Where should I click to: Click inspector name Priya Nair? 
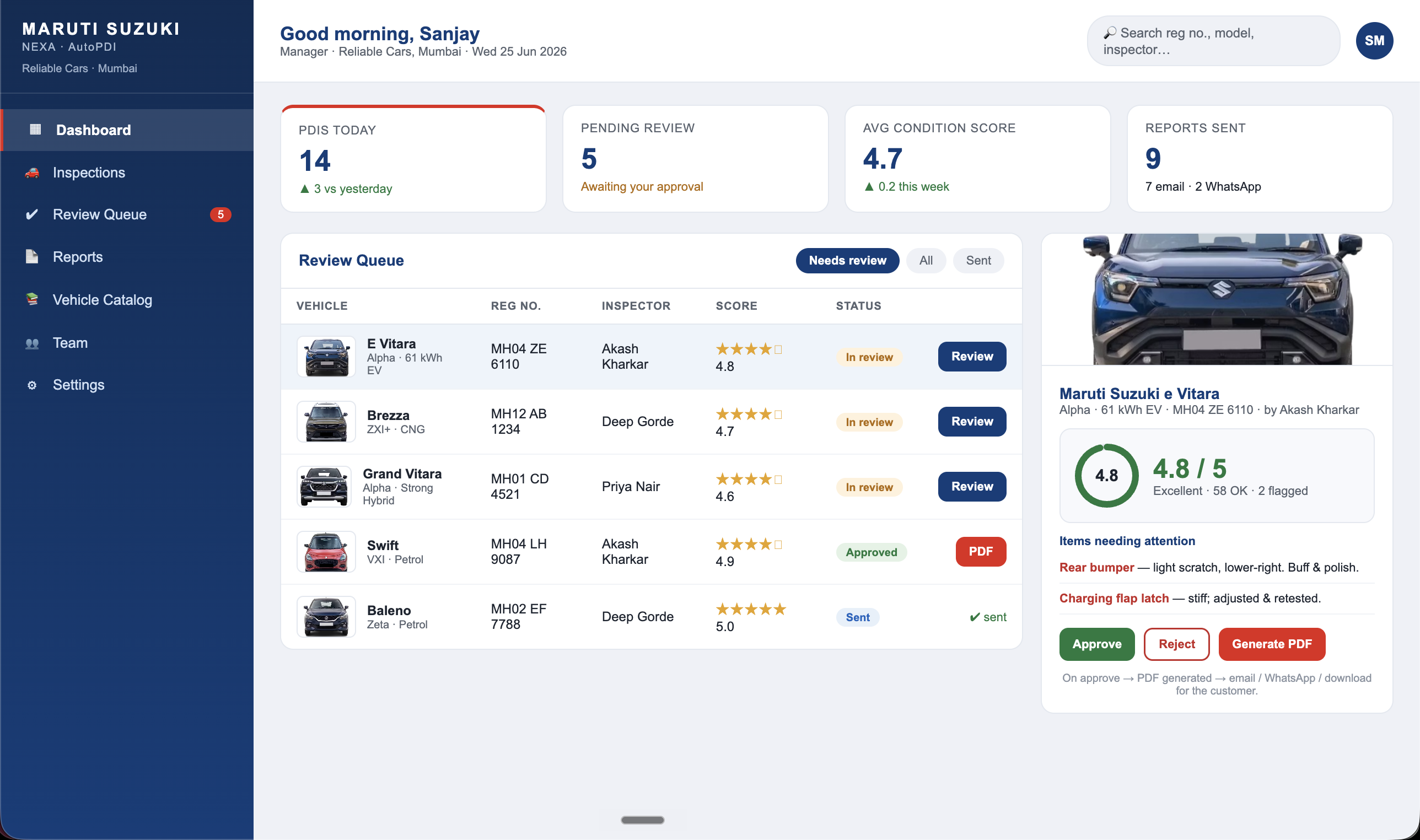631,487
